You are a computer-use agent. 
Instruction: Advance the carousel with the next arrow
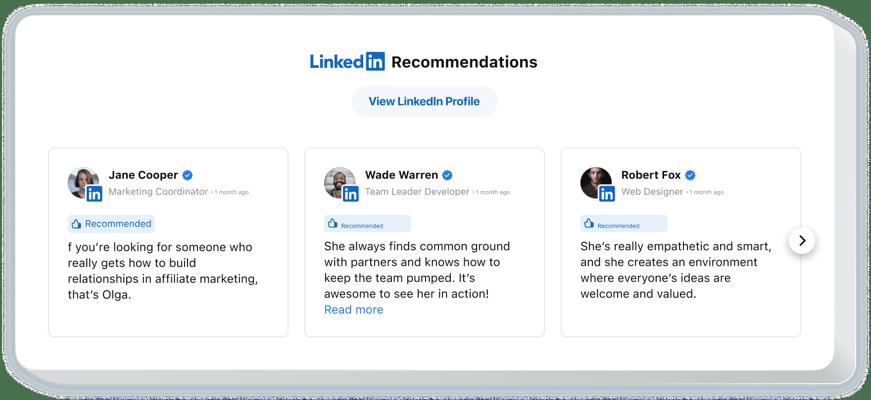point(802,241)
